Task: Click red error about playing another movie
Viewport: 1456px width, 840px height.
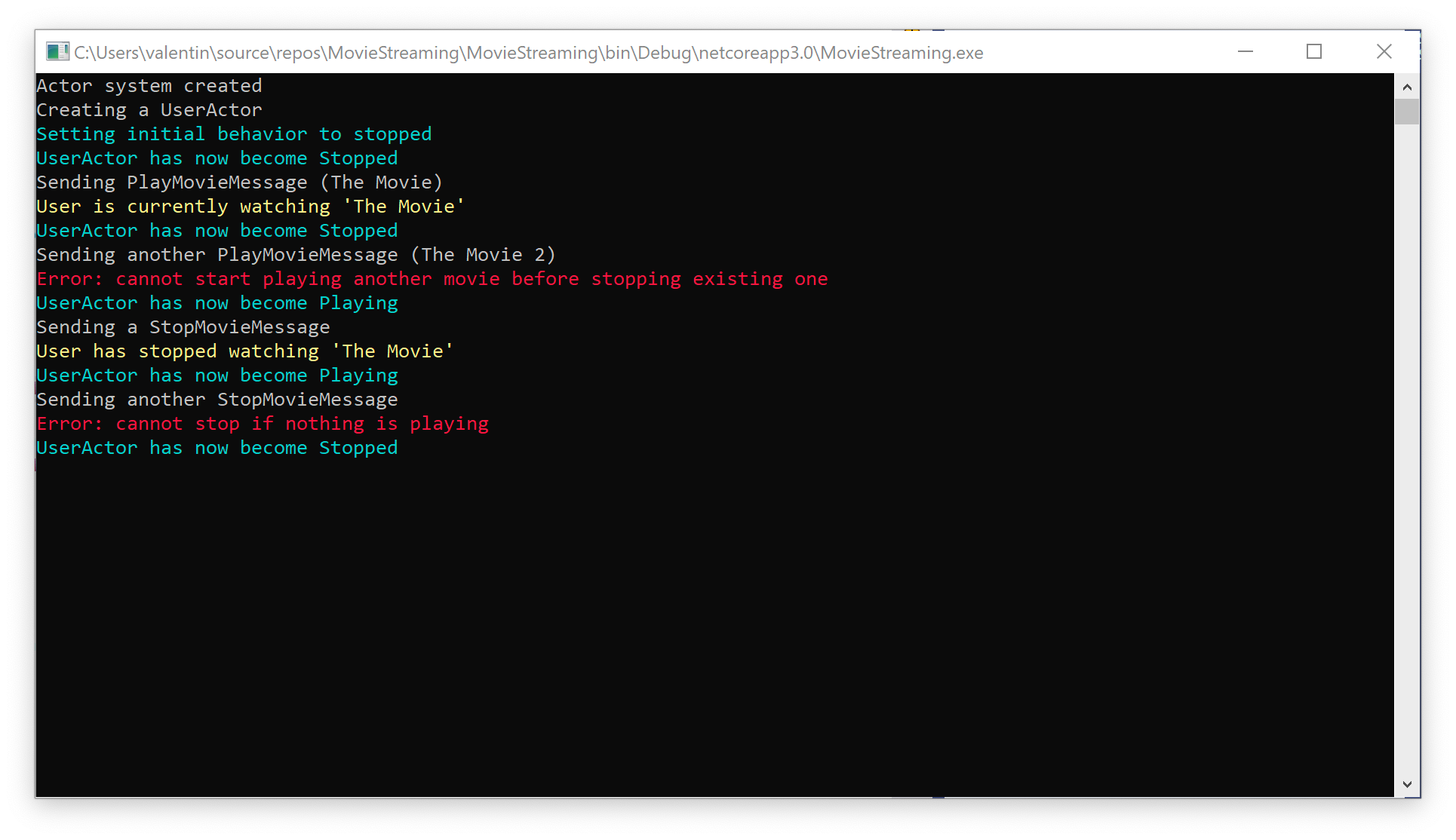Action: [x=432, y=279]
